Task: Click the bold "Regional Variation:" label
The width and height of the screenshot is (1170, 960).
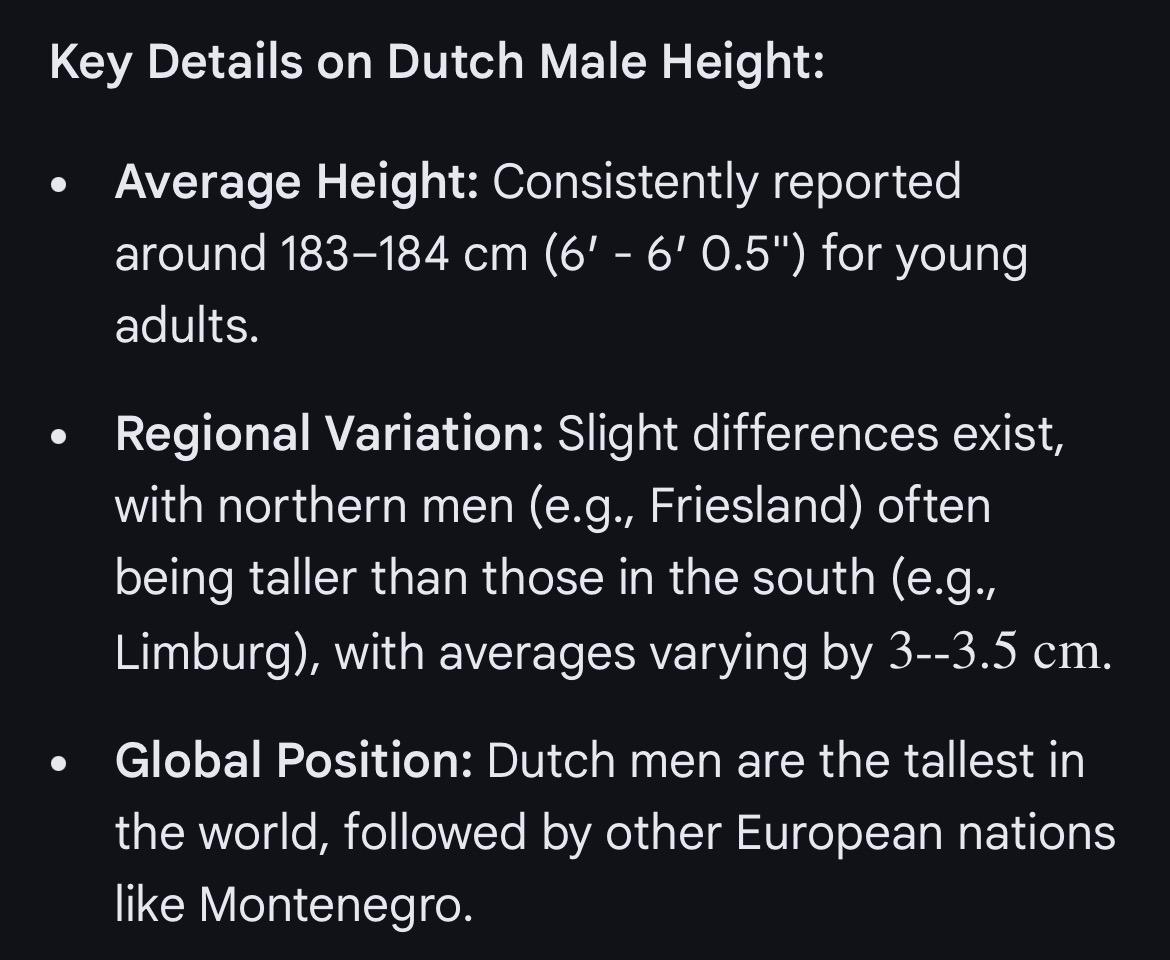Action: 329,435
